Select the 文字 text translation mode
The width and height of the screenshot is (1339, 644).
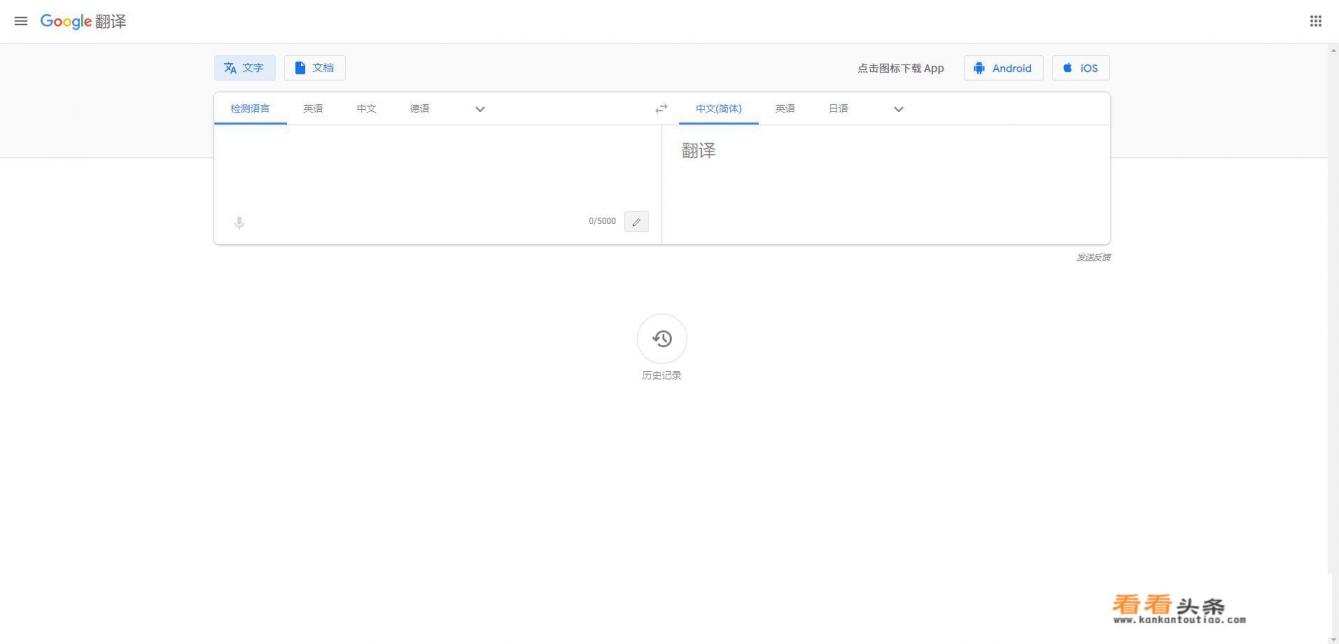pyautogui.click(x=245, y=68)
